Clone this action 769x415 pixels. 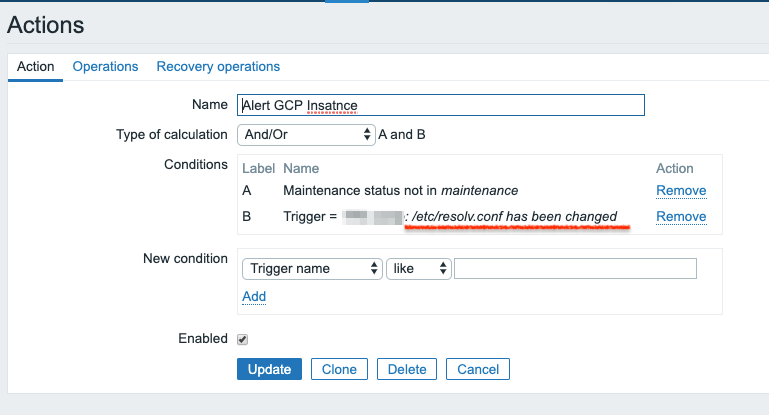[339, 369]
